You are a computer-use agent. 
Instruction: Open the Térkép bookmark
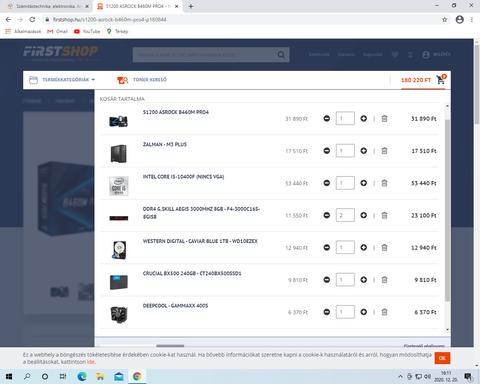(x=117, y=31)
